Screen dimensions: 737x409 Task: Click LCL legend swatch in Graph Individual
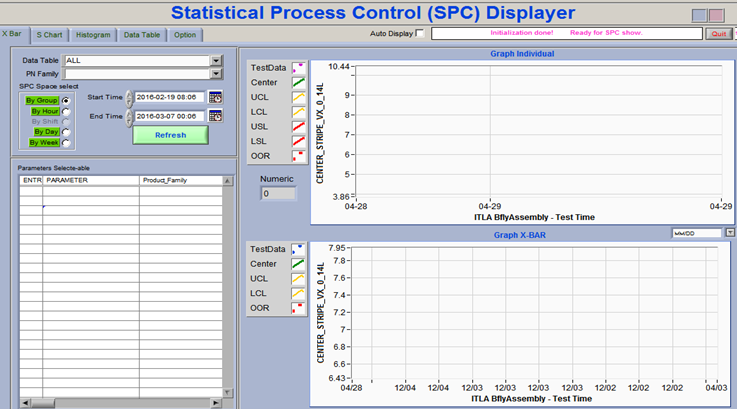(x=298, y=112)
